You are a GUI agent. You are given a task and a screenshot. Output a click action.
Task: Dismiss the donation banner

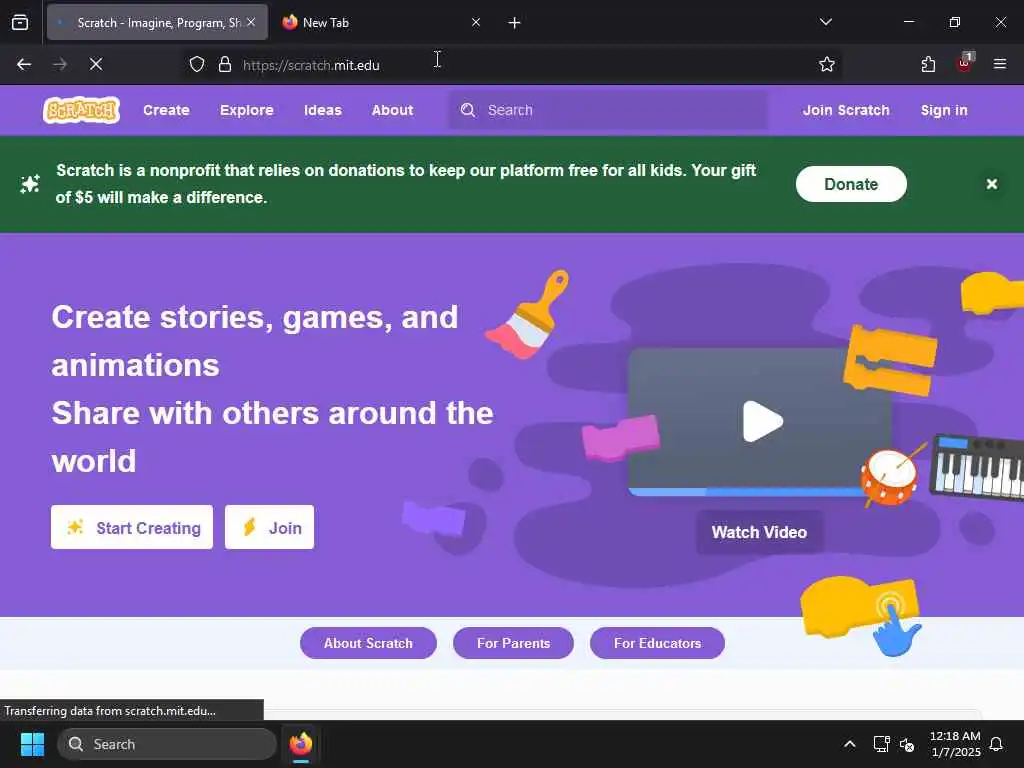coord(991,184)
